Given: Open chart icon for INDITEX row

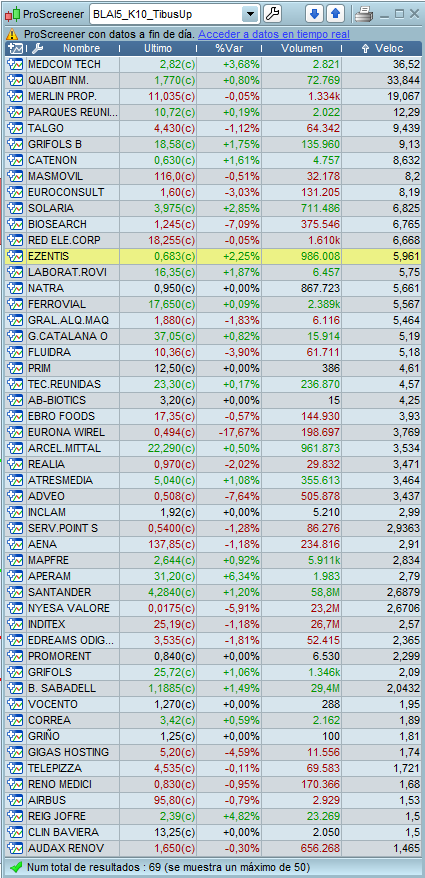Looking at the screenshot, I should tap(14, 624).
